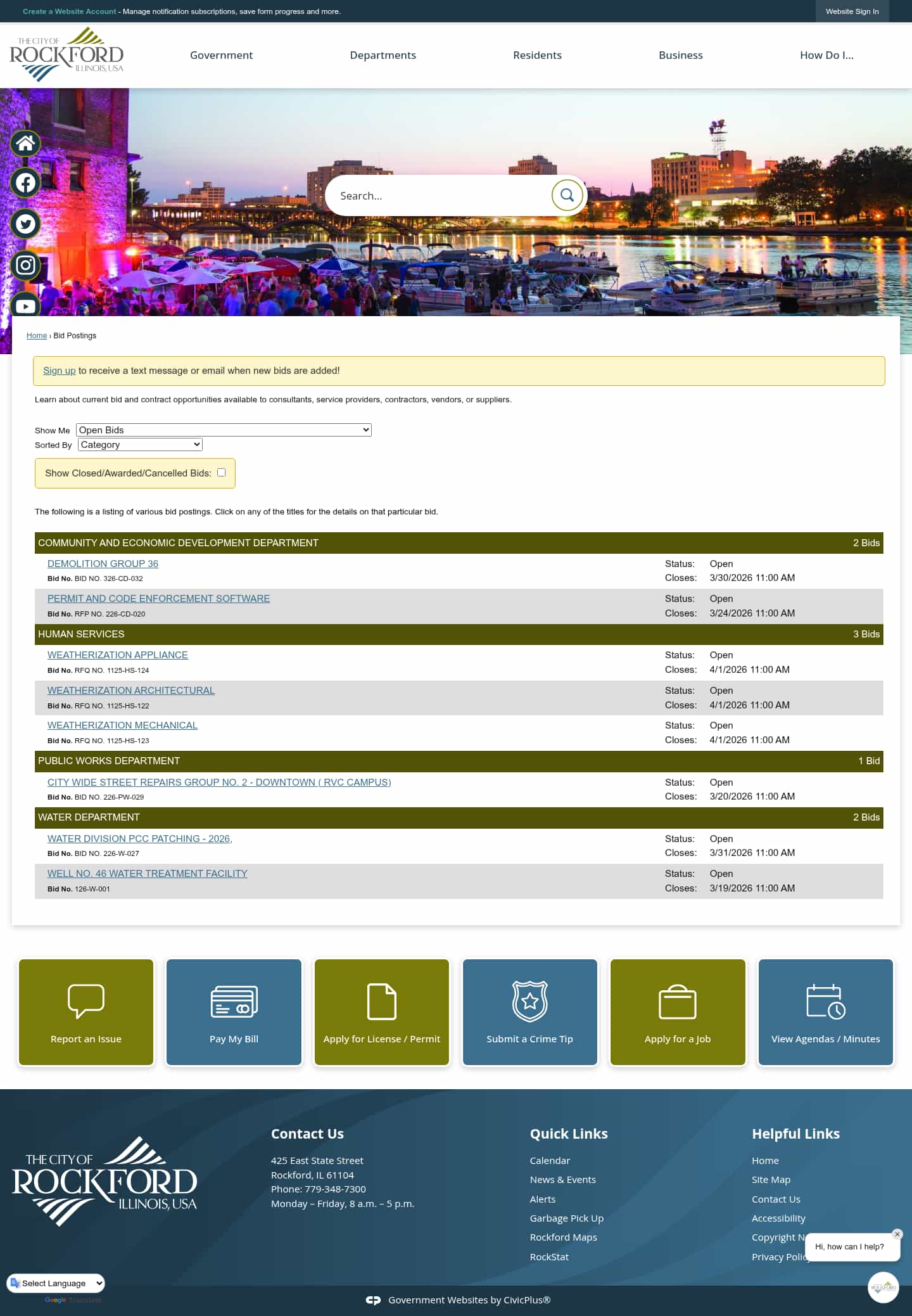This screenshot has width=912, height=1316.
Task: Click the Accessibility helpful link
Action: (778, 1218)
